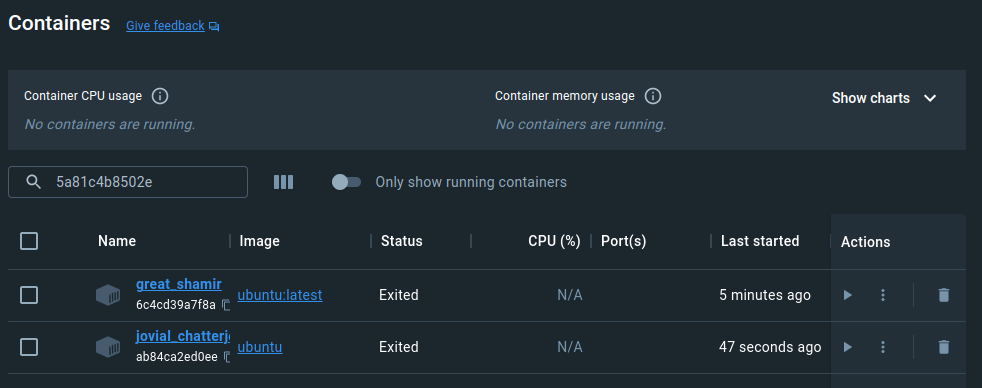This screenshot has width=982, height=388.
Task: Delete the jovial_chatterjee container
Action: pos(944,347)
